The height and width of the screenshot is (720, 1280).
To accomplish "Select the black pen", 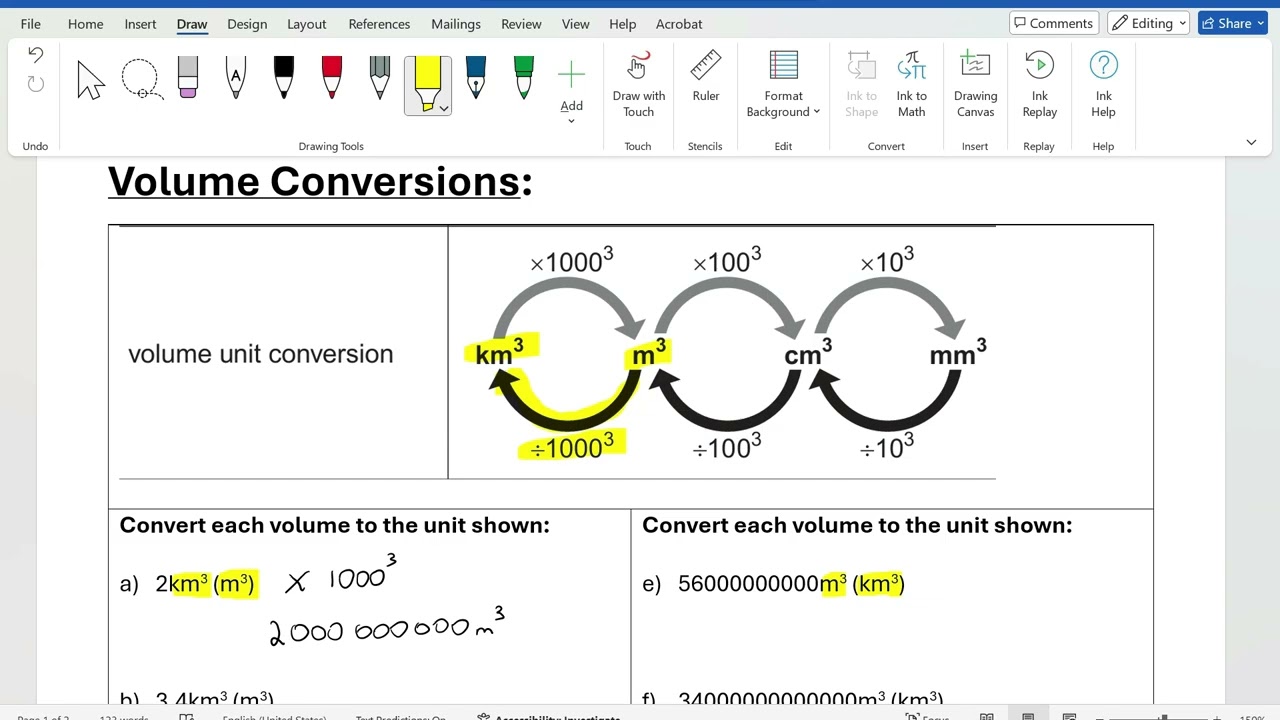I will coord(284,78).
